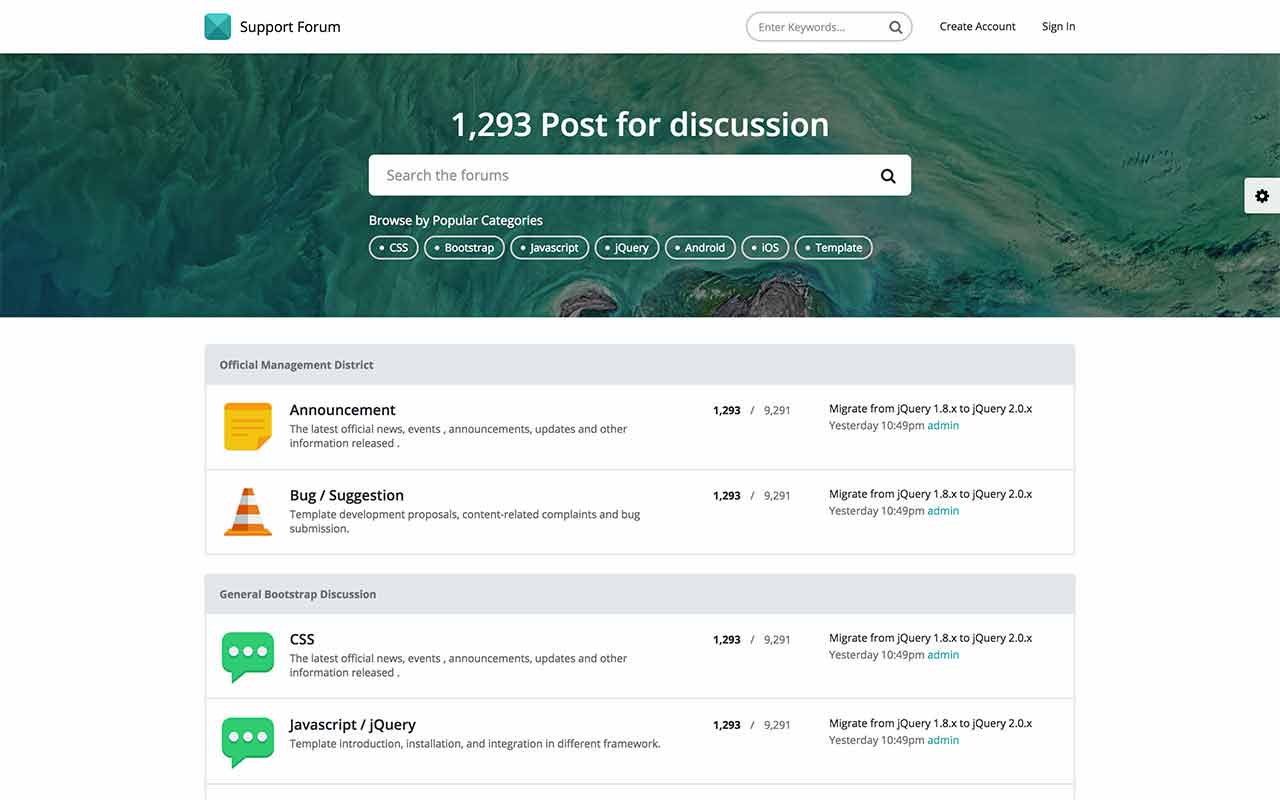This screenshot has width=1280, height=800.
Task: Click the Support Forum logo icon
Action: [217, 27]
